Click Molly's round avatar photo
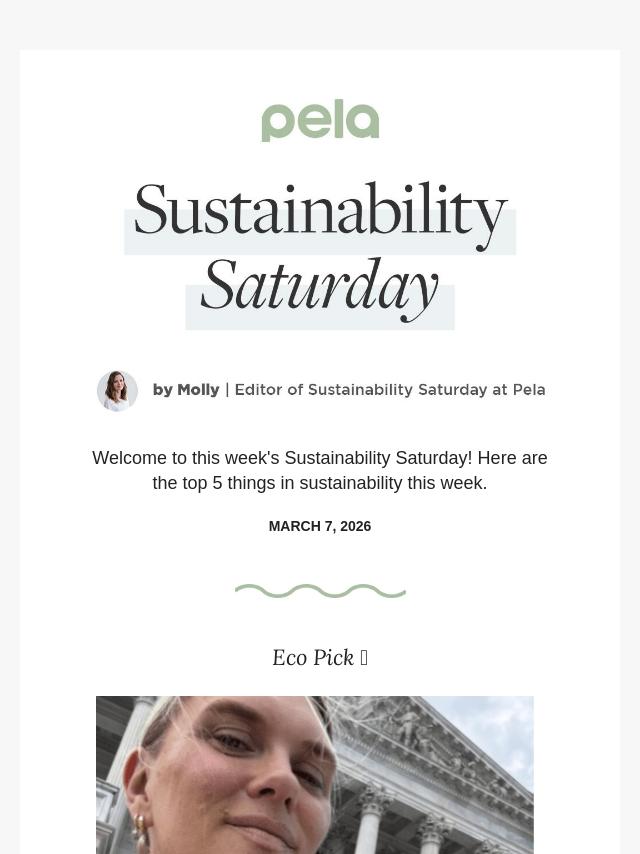 (117, 390)
